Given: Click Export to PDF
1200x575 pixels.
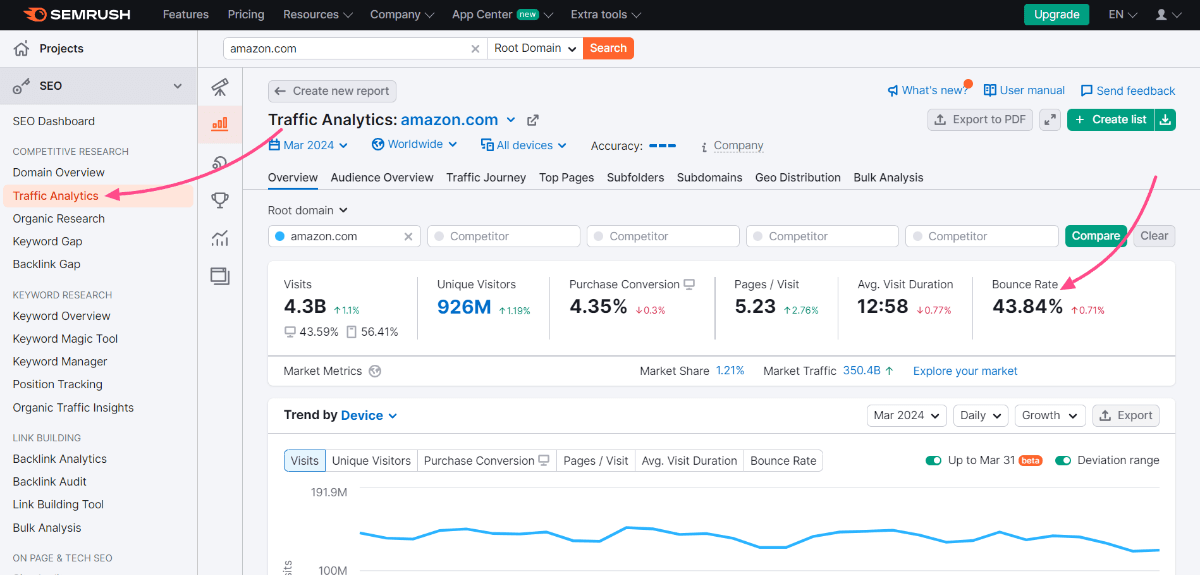Looking at the screenshot, I should [980, 119].
